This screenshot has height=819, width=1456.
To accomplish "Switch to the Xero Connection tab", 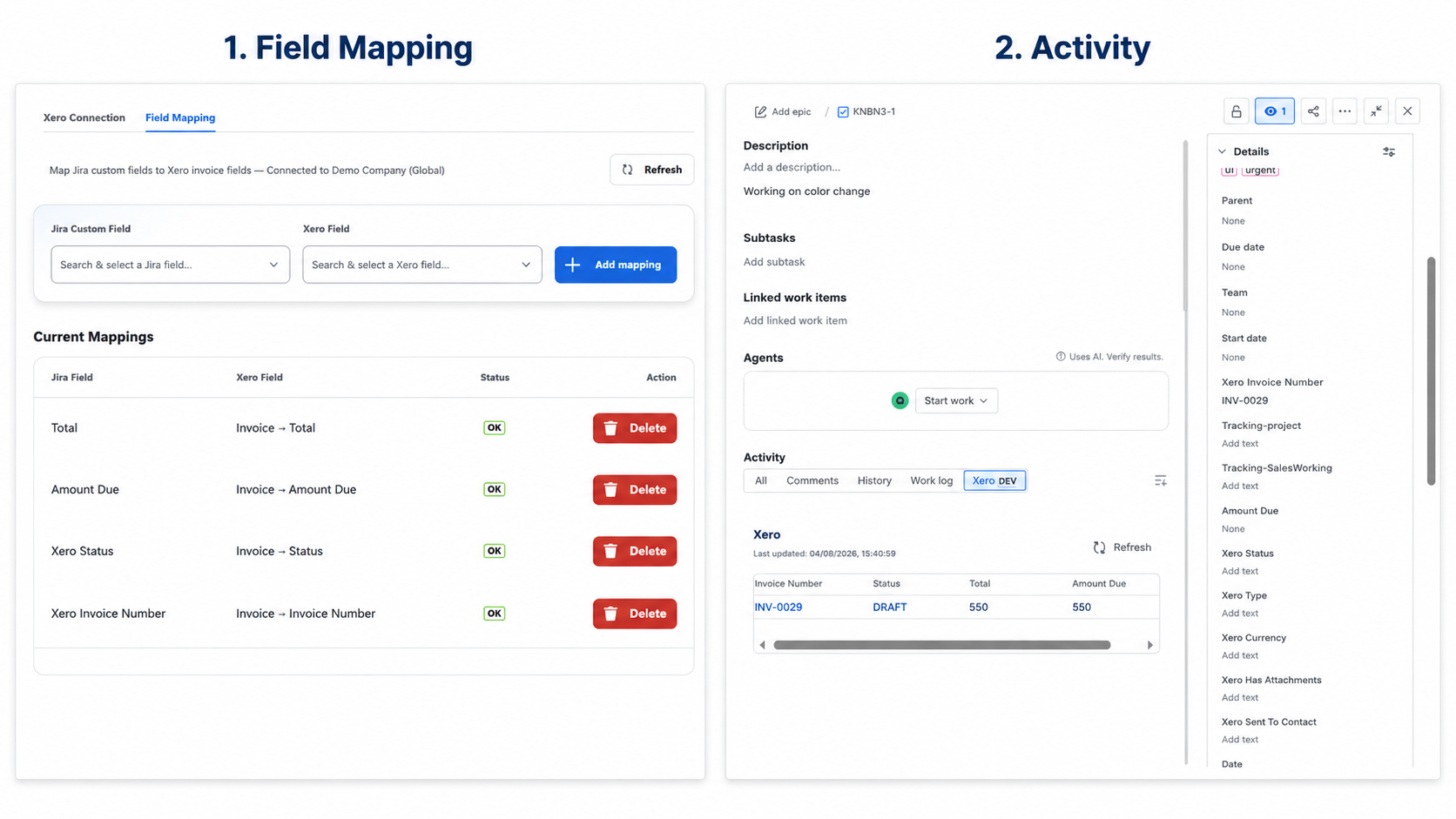I will point(84,117).
